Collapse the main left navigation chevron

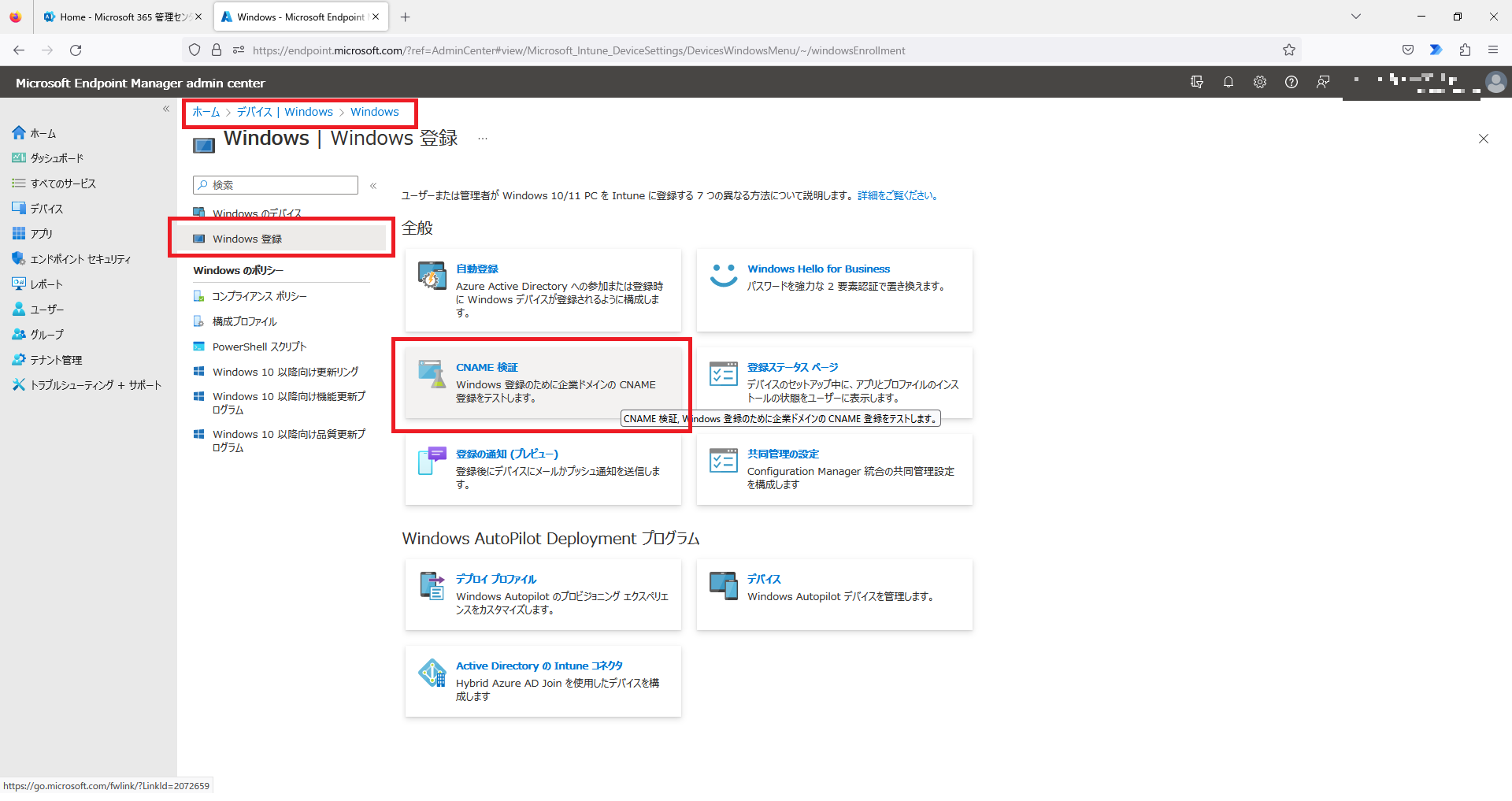[x=166, y=109]
